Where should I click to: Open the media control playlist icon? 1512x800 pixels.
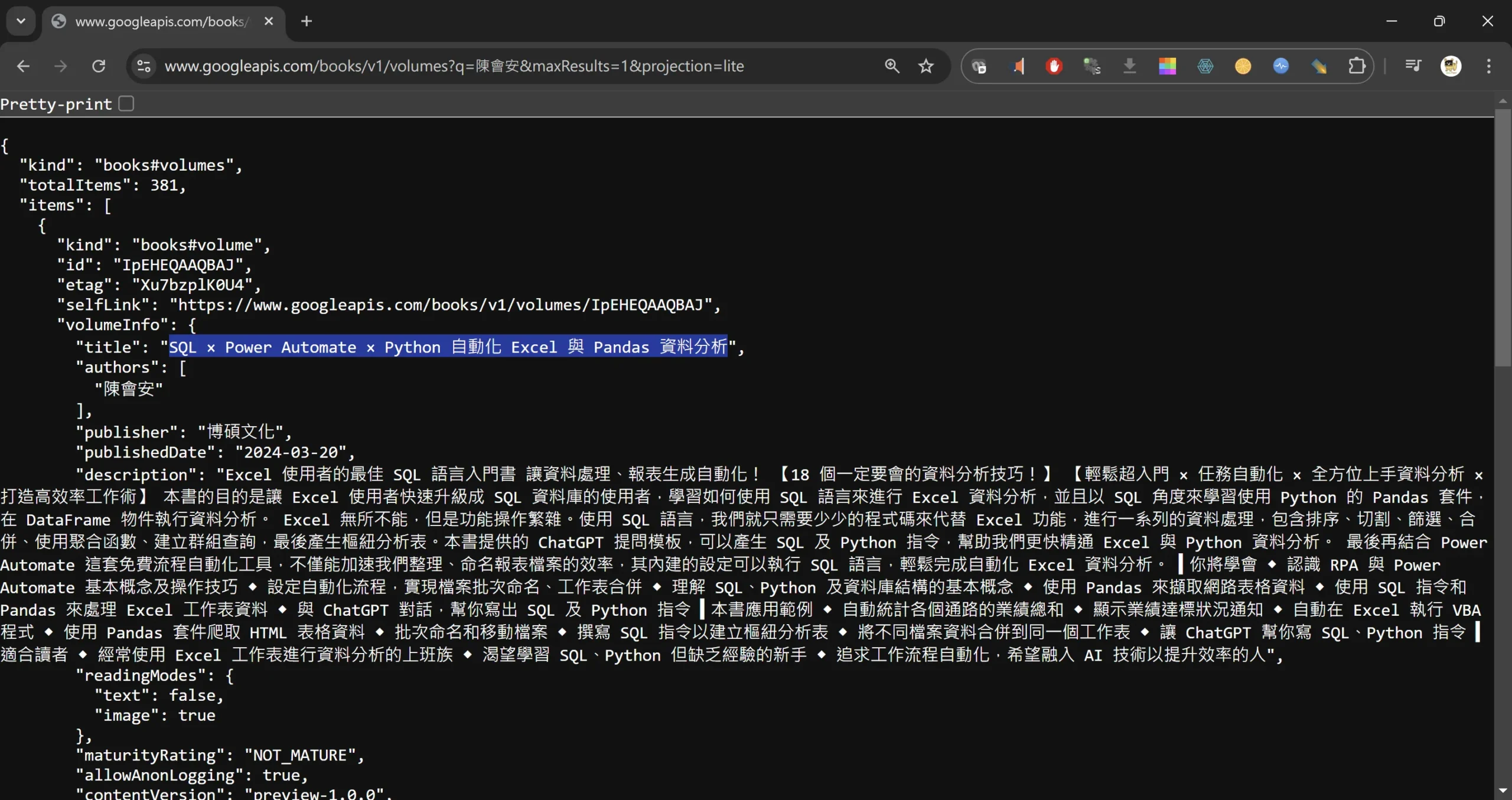[1413, 66]
